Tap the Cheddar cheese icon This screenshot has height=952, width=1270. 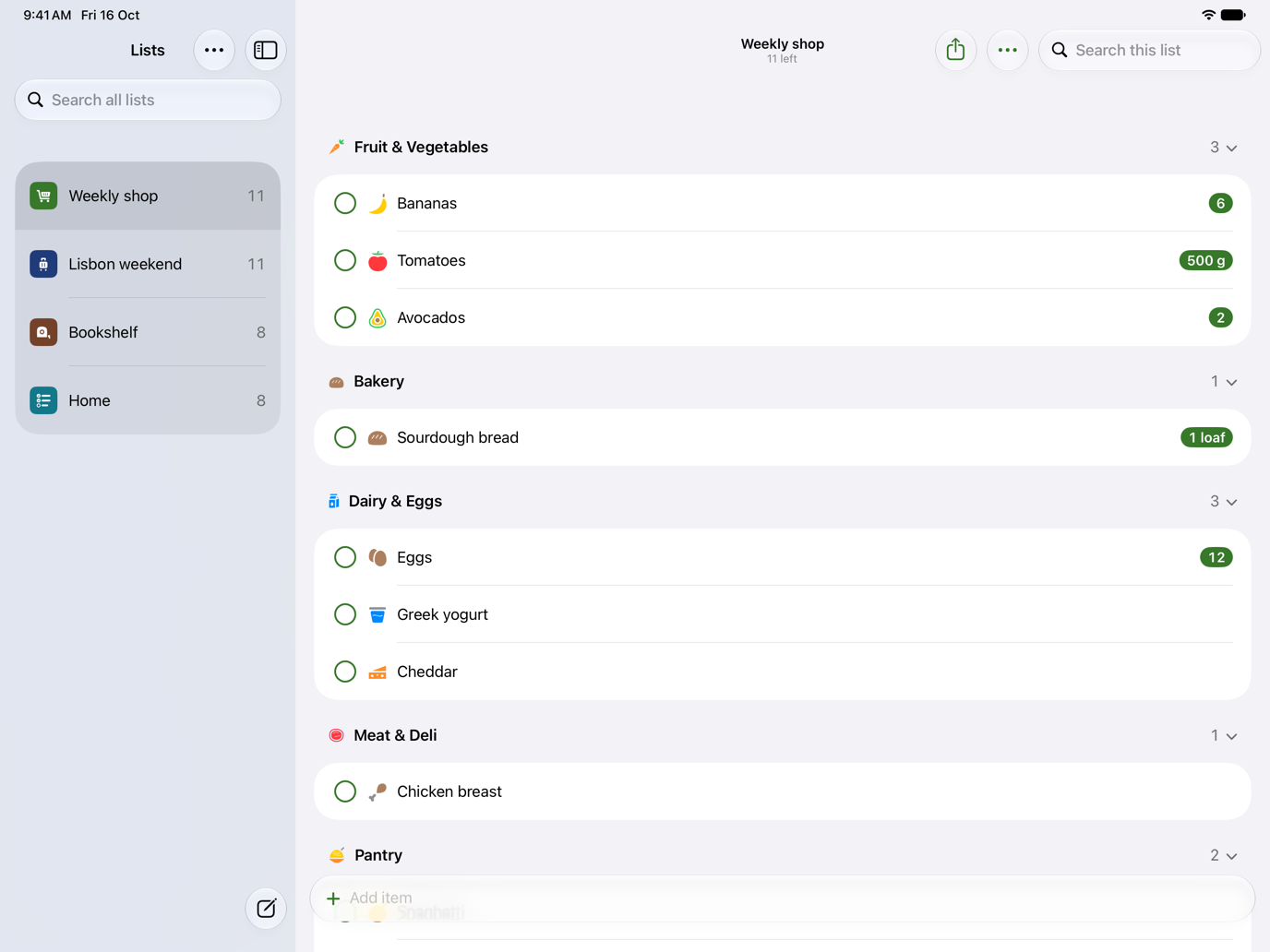click(x=377, y=672)
